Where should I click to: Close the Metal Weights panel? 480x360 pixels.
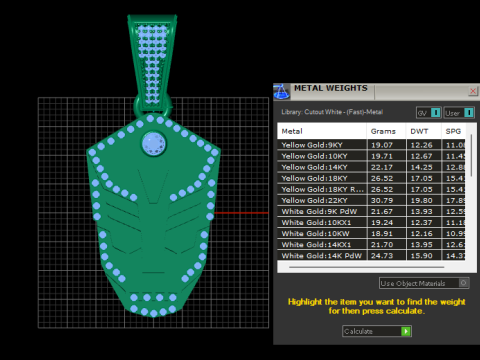473,91
